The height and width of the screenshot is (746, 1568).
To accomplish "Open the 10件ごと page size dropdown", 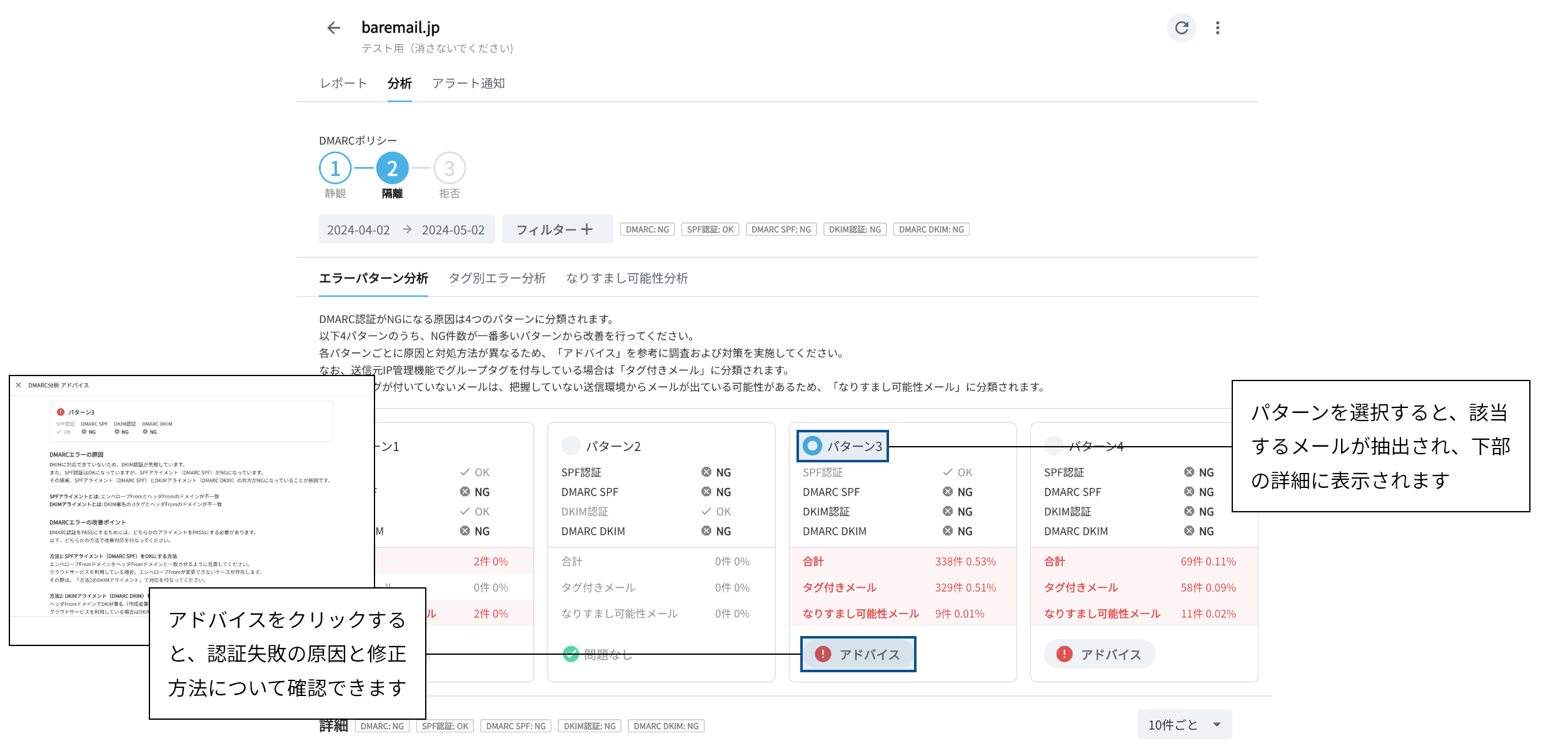I will click(x=1184, y=724).
